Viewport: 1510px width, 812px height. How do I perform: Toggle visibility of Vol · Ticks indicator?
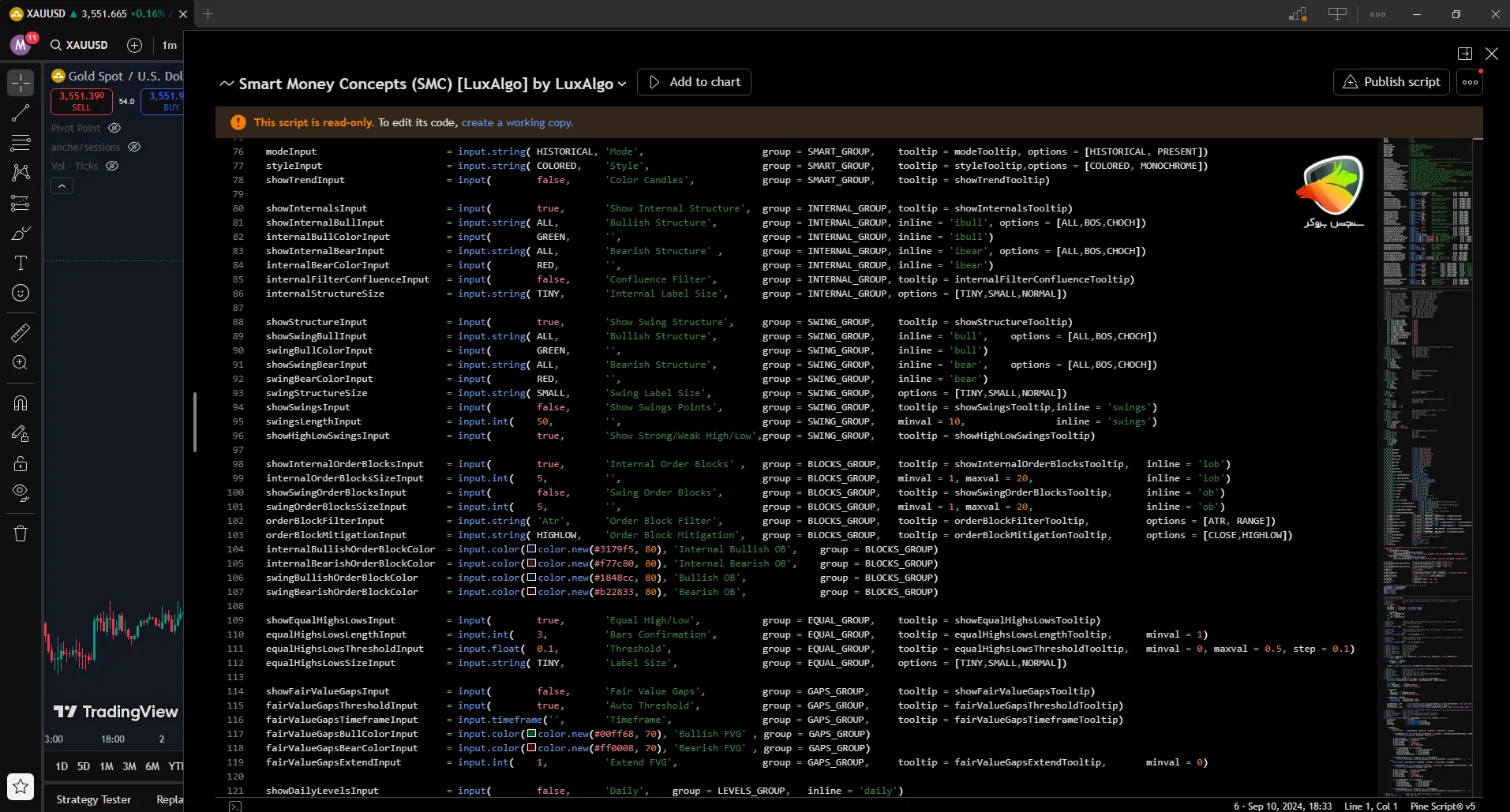coord(112,166)
